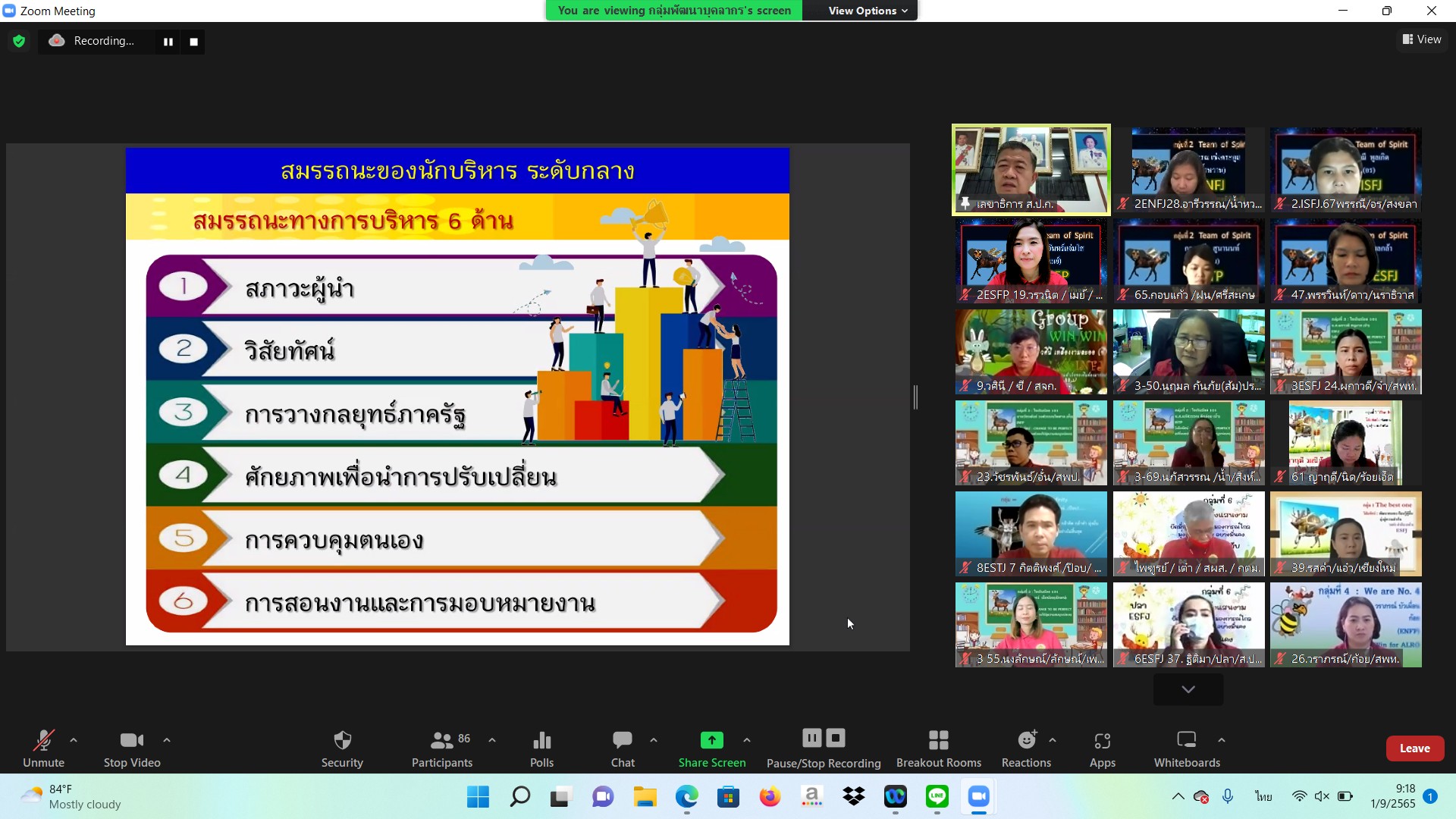1456x819 pixels.
Task: Open the Participants panel
Action: tap(441, 747)
